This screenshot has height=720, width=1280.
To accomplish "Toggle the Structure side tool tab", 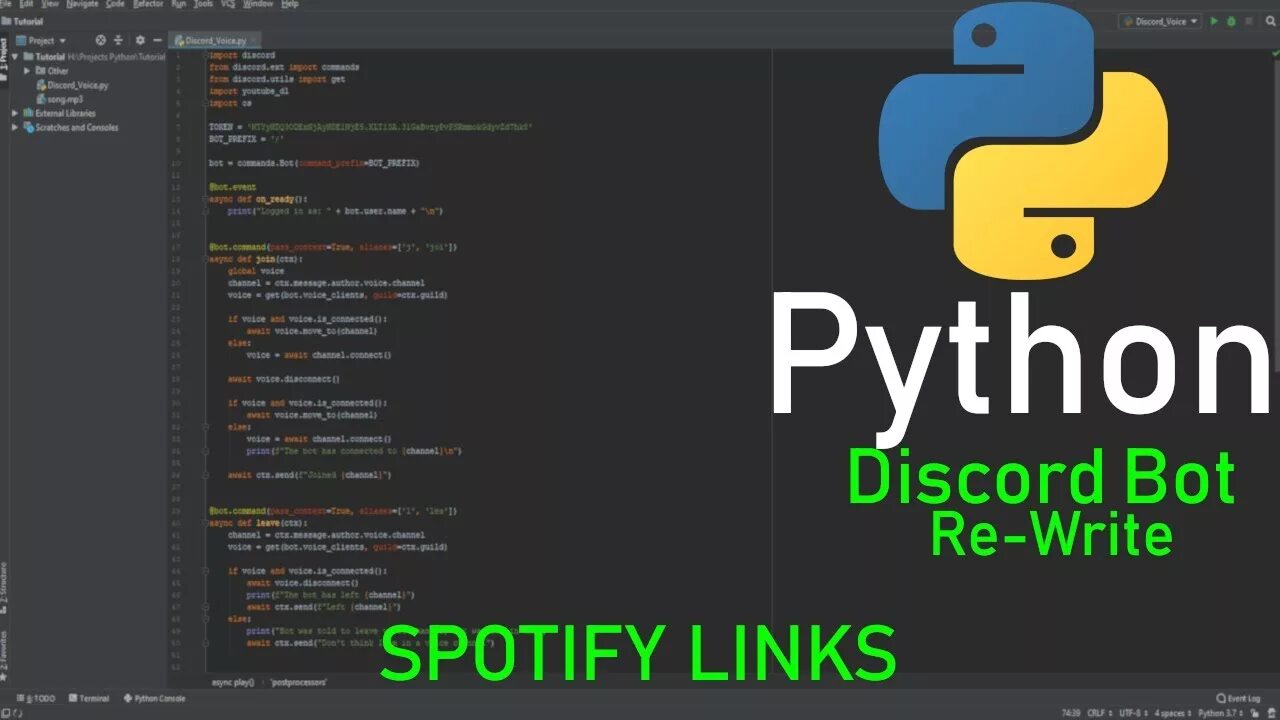I will (x=4, y=589).
